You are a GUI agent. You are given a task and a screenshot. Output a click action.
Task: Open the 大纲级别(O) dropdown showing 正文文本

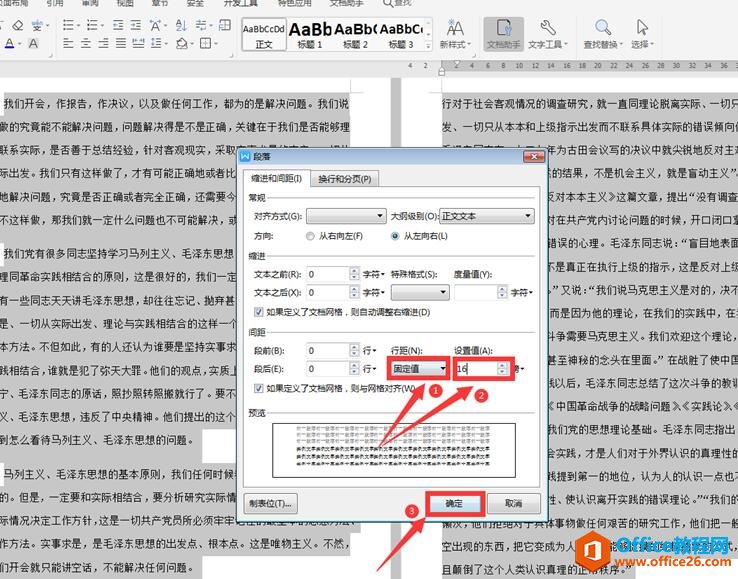pyautogui.click(x=487, y=216)
